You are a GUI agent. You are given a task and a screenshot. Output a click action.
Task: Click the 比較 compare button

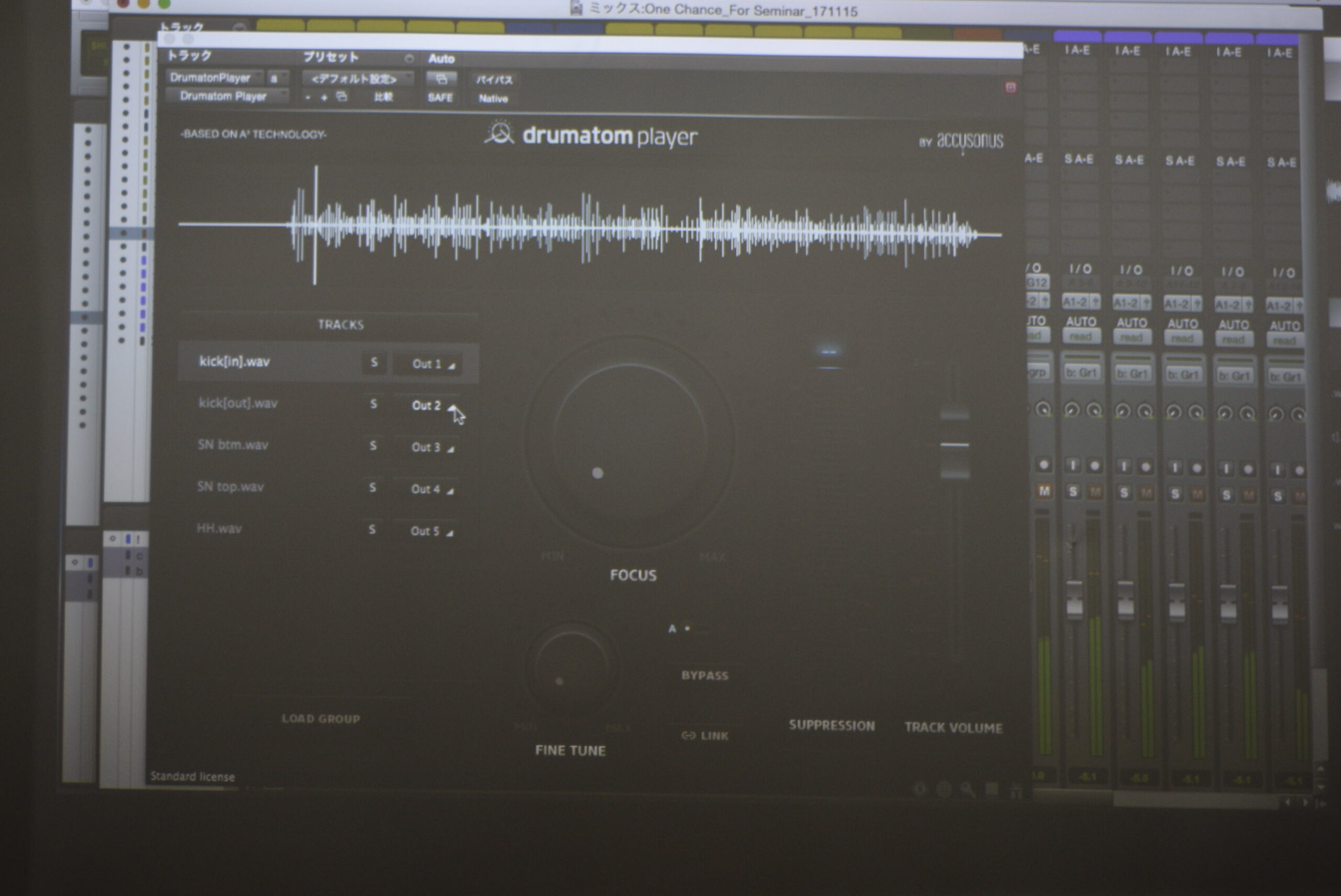point(383,97)
